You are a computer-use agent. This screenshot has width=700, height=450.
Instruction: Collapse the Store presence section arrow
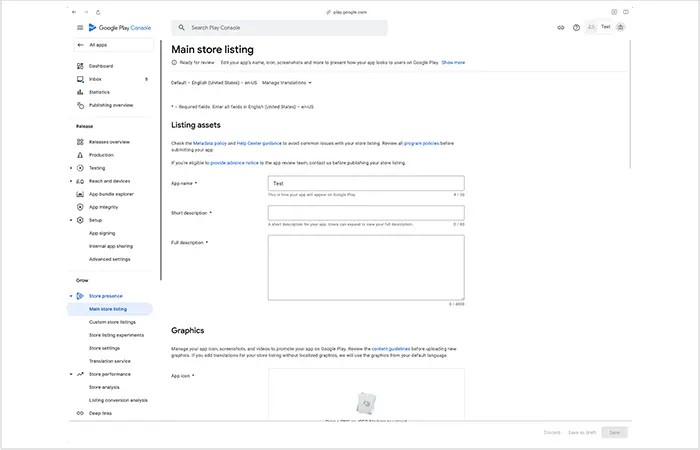(x=71, y=296)
